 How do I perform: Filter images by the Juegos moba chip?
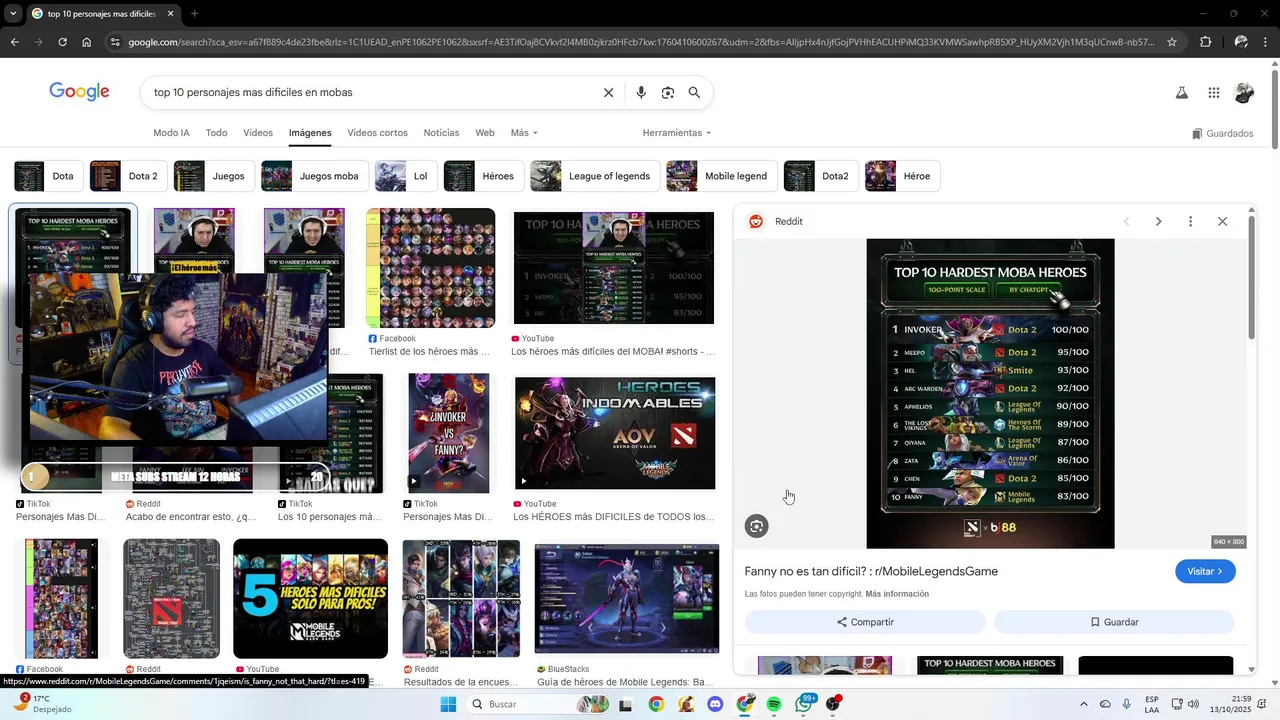(x=314, y=176)
